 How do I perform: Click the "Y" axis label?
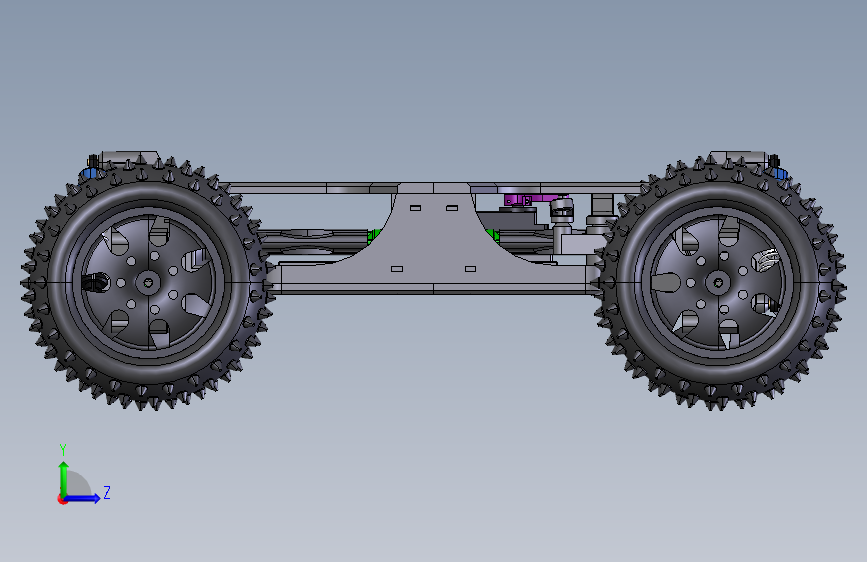[x=63, y=450]
